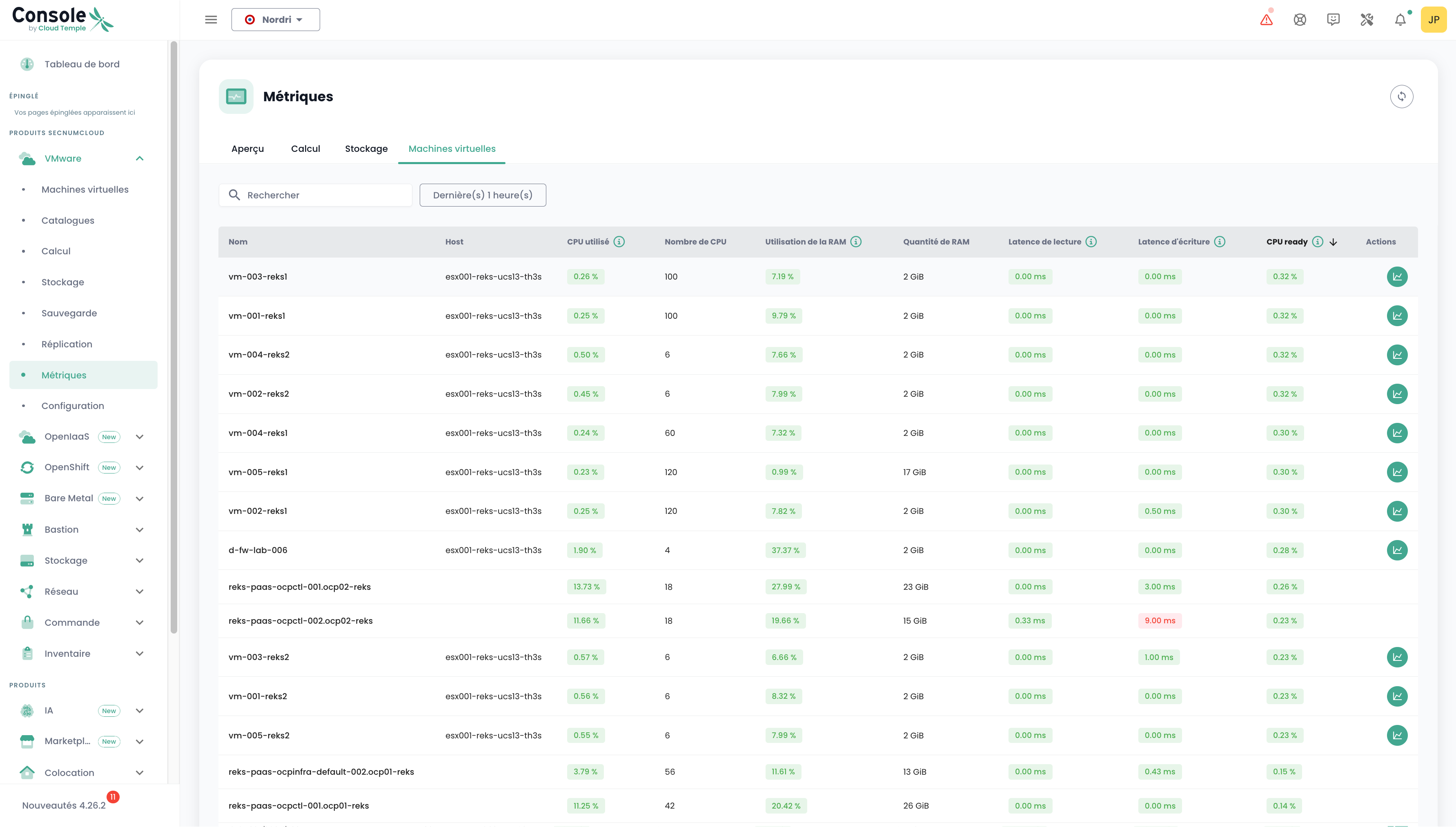Expand the Bastion sidebar section
Viewport: 1456px width, 827px height.
140,529
